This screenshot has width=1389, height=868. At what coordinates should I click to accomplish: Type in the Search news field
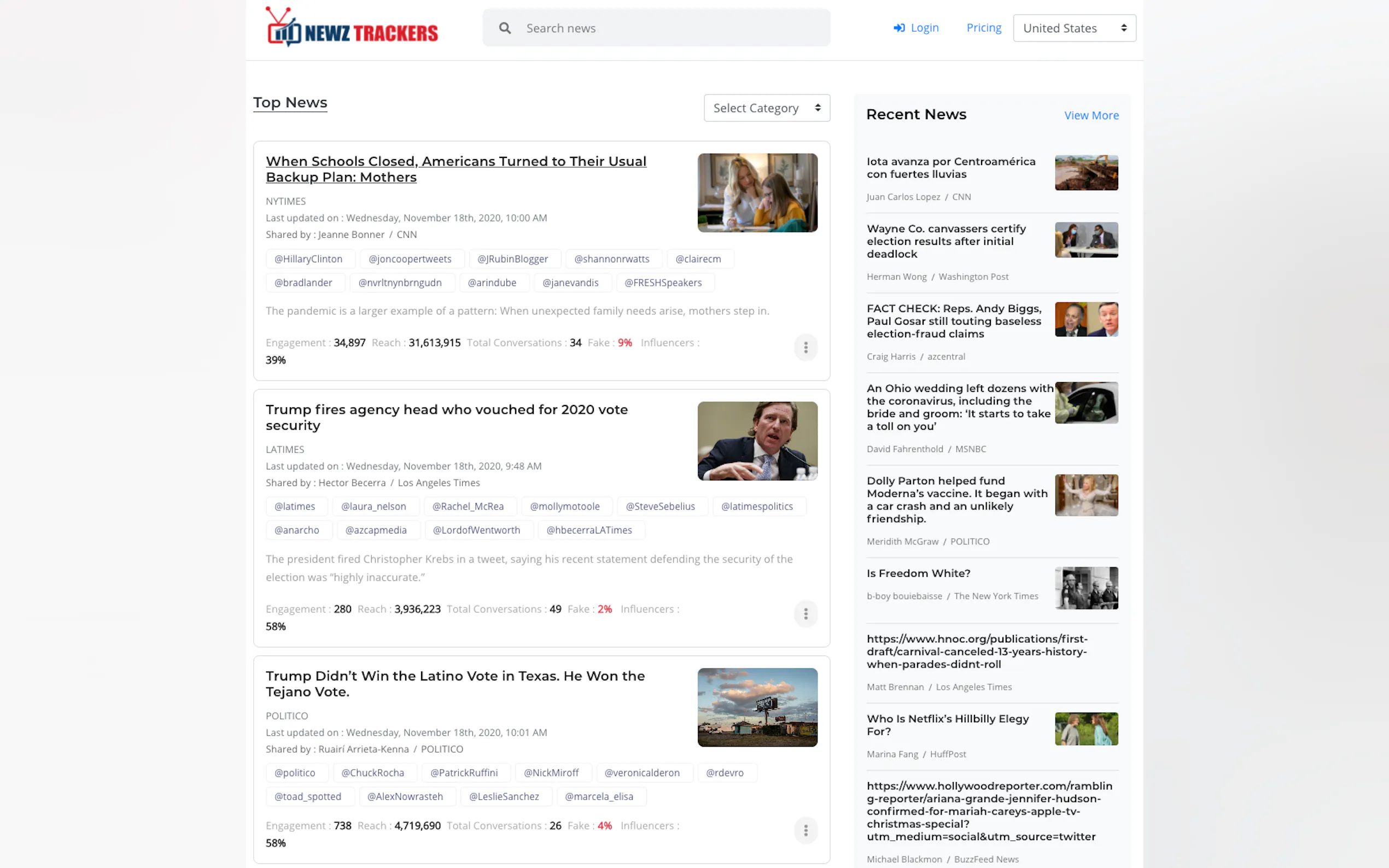(x=666, y=28)
